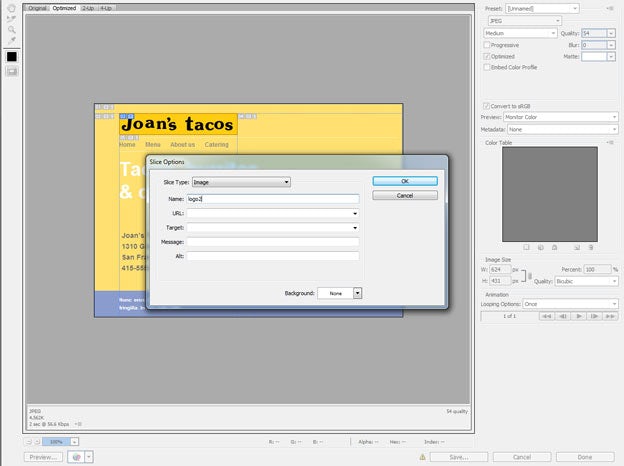The height and width of the screenshot is (466, 624).
Task: Click OK in Slice Options
Action: pyautogui.click(x=404, y=181)
